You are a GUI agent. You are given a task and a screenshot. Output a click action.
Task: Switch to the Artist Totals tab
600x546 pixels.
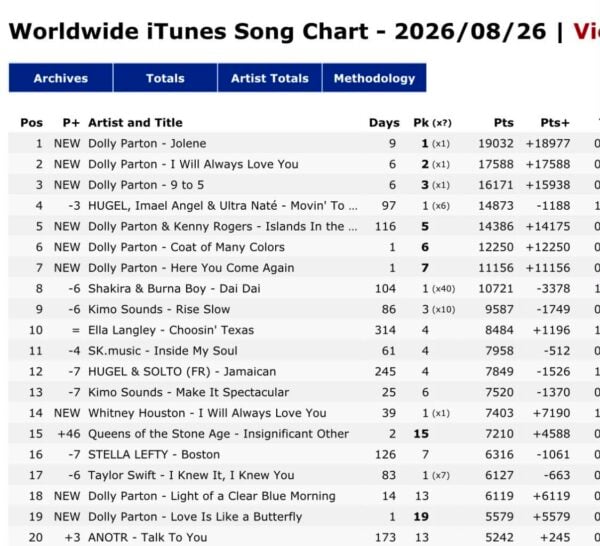(x=270, y=78)
